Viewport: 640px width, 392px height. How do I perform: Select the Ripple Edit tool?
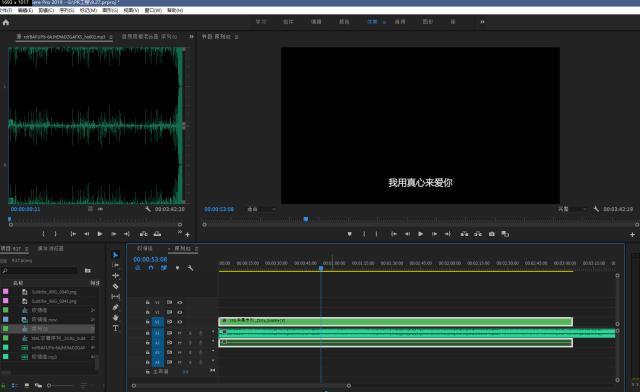(x=116, y=276)
